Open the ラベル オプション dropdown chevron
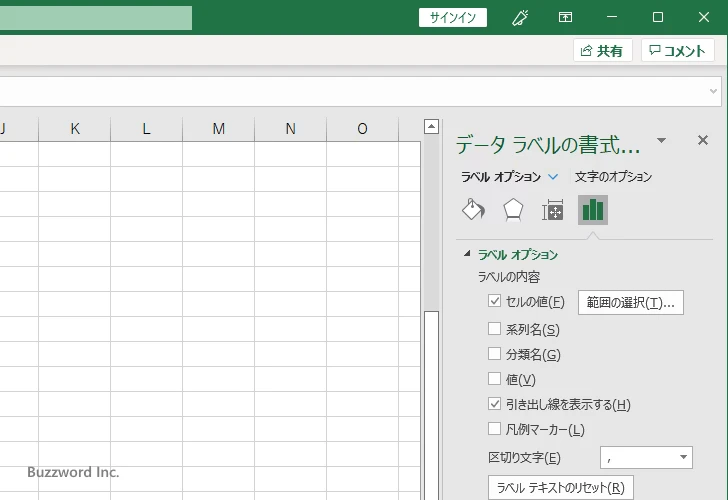The width and height of the screenshot is (728, 500). 553,177
